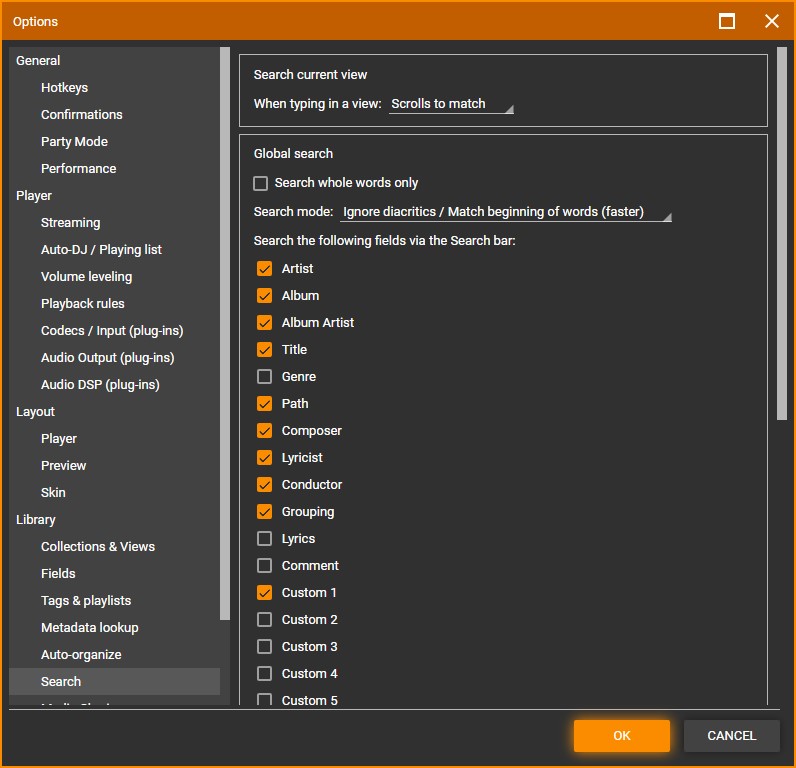Uncheck the Artist search field
Image resolution: width=796 pixels, height=768 pixels.
[264, 269]
